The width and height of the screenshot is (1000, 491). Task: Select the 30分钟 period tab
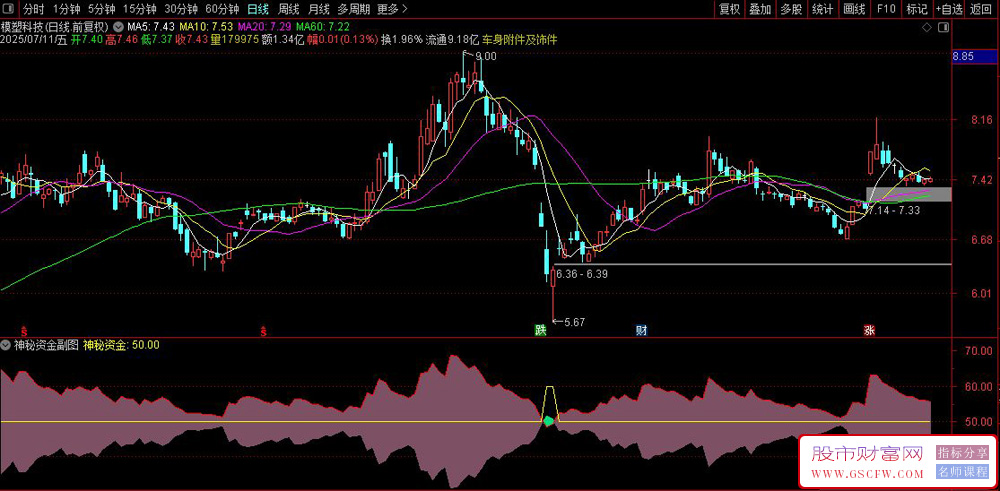(x=180, y=9)
